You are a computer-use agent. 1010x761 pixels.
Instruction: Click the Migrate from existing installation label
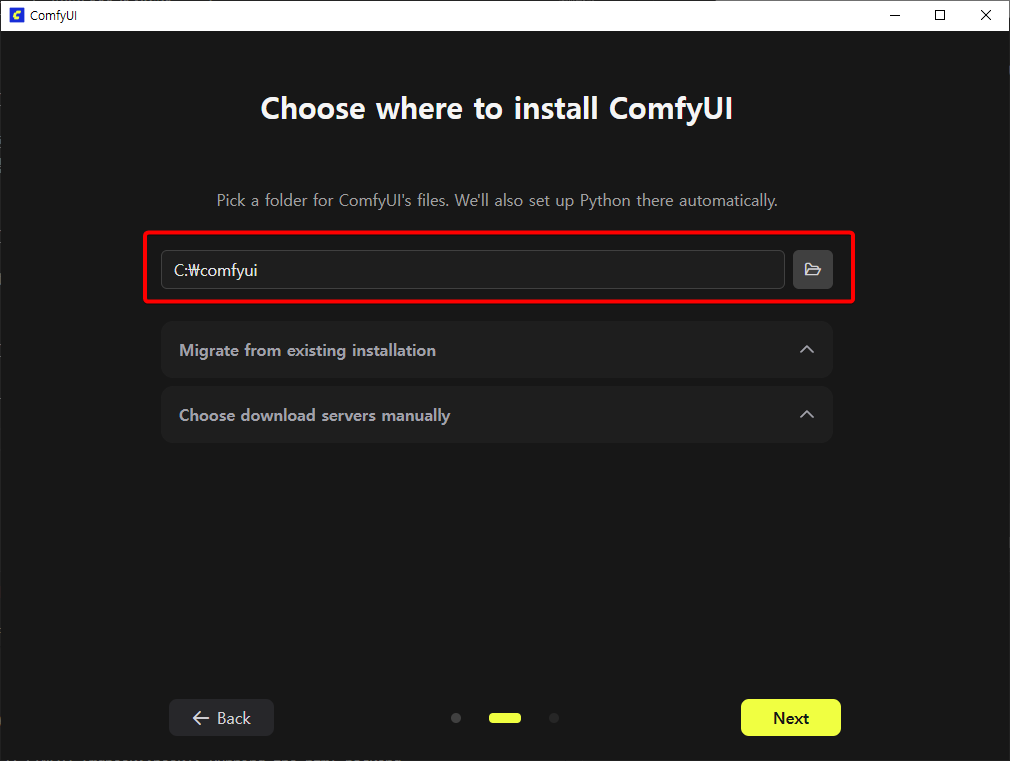[x=307, y=350]
